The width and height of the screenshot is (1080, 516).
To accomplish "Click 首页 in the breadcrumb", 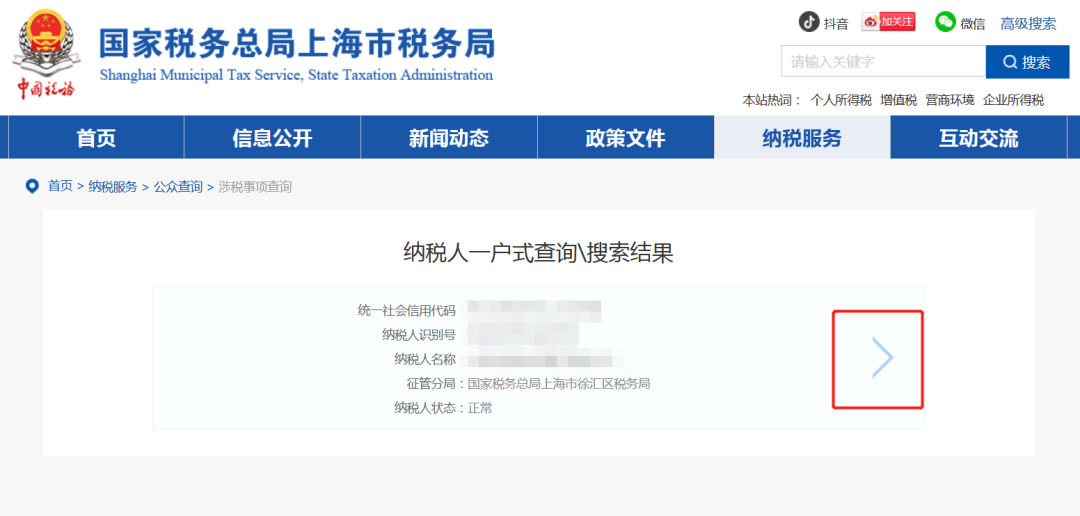I will [60, 187].
